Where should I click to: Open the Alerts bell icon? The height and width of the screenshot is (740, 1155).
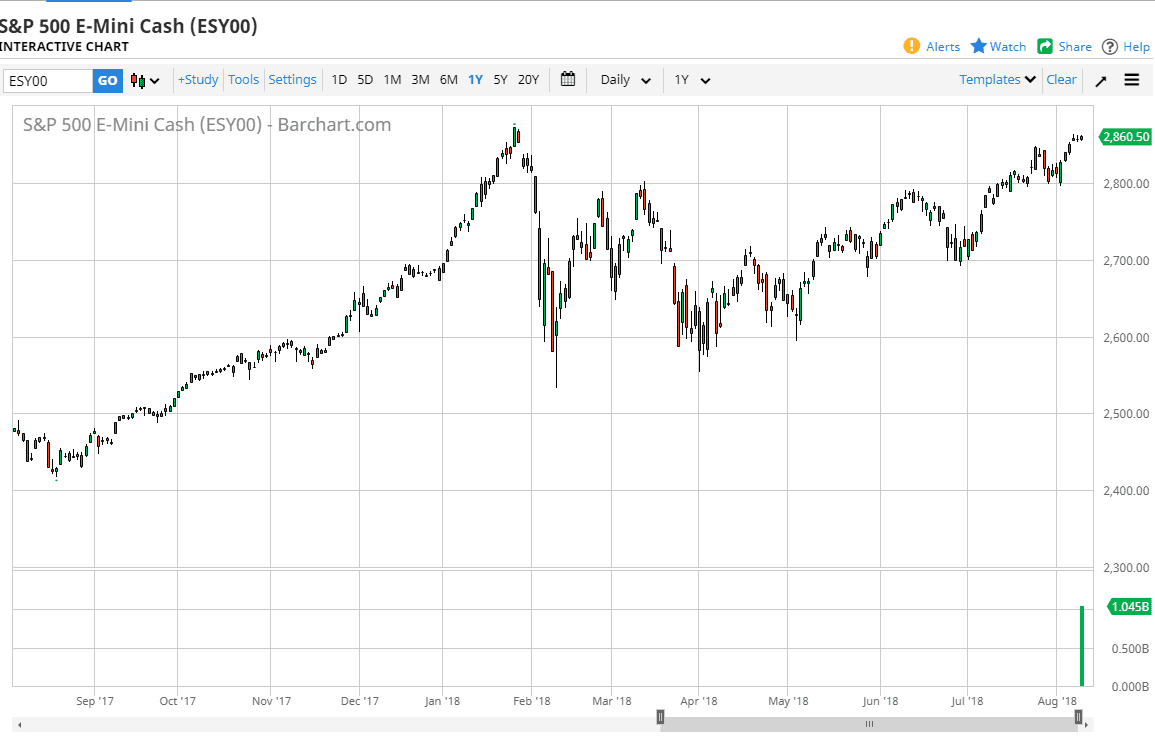coord(912,46)
